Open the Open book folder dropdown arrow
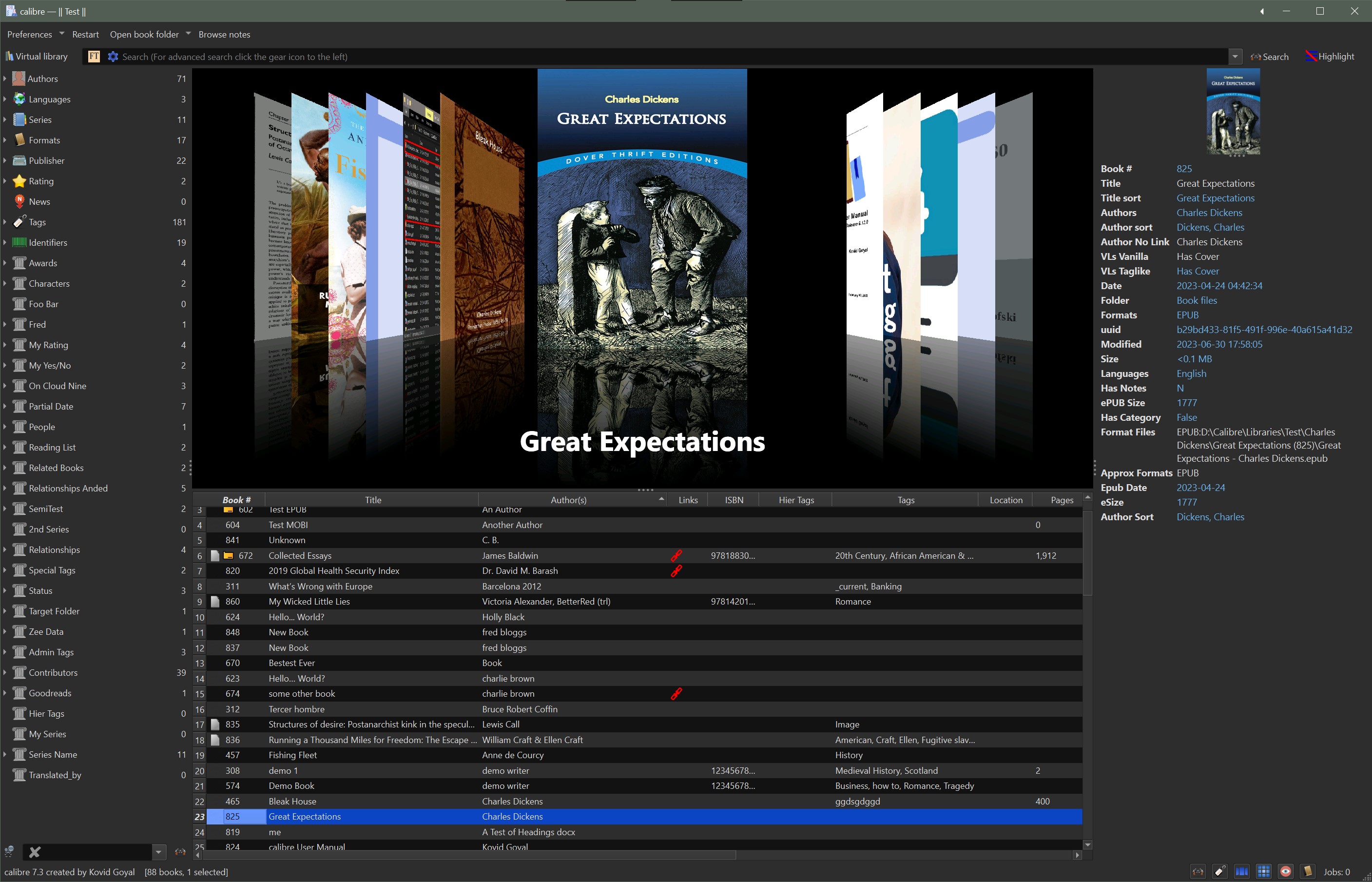1372x882 pixels. point(188,33)
